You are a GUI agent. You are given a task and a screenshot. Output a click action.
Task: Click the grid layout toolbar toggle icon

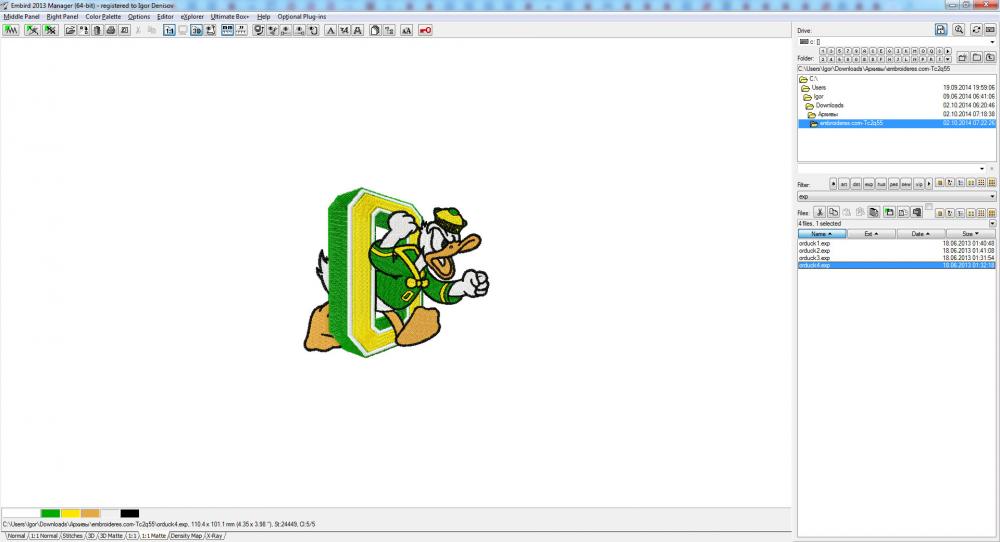pyautogui.click(x=228, y=30)
